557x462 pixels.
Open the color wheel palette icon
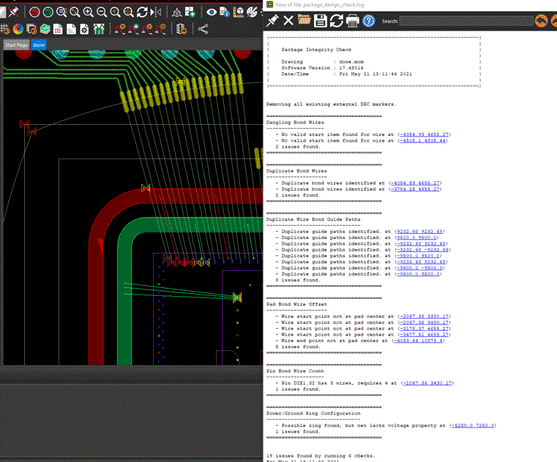[x=18, y=29]
